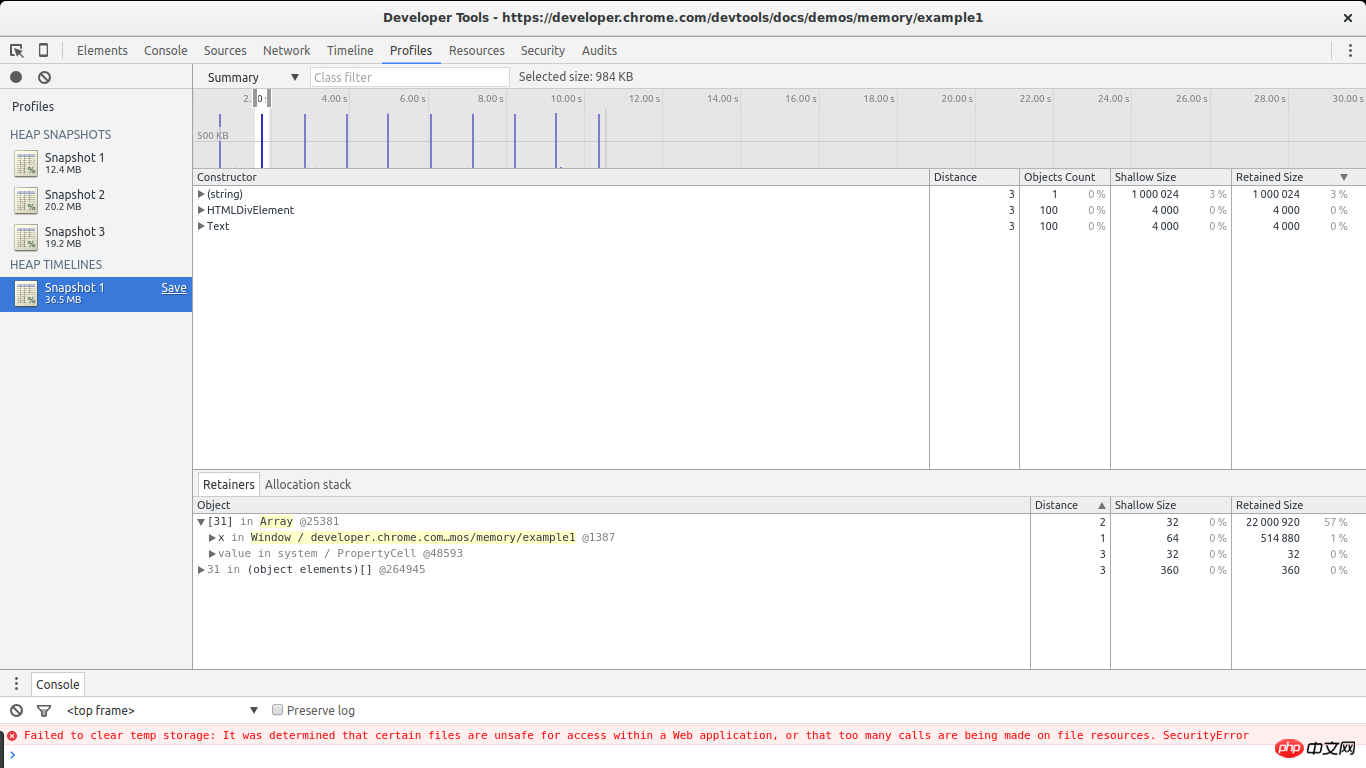1366x768 pixels.
Task: Select the inspect element icon
Action: tap(17, 50)
